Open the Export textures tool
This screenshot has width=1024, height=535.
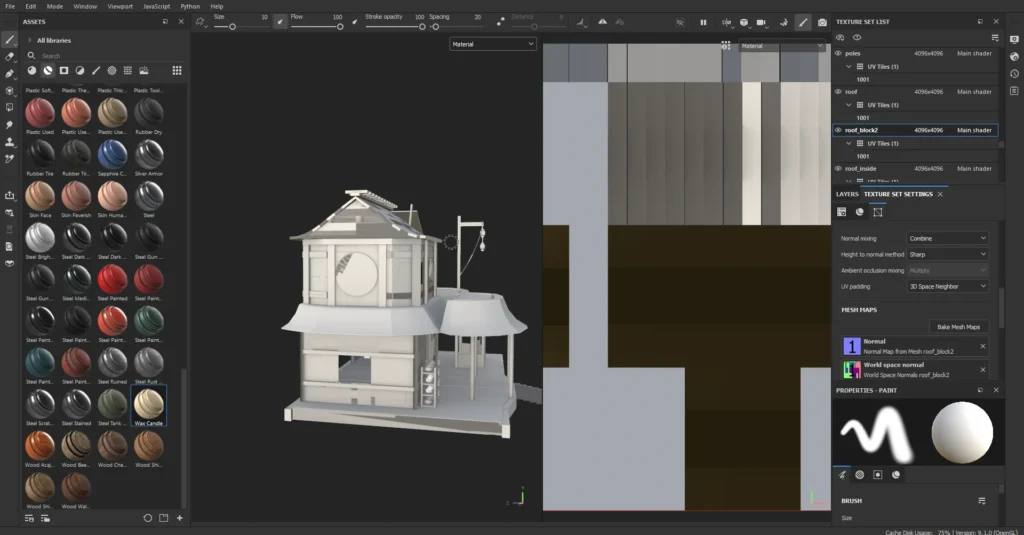pos(10,195)
